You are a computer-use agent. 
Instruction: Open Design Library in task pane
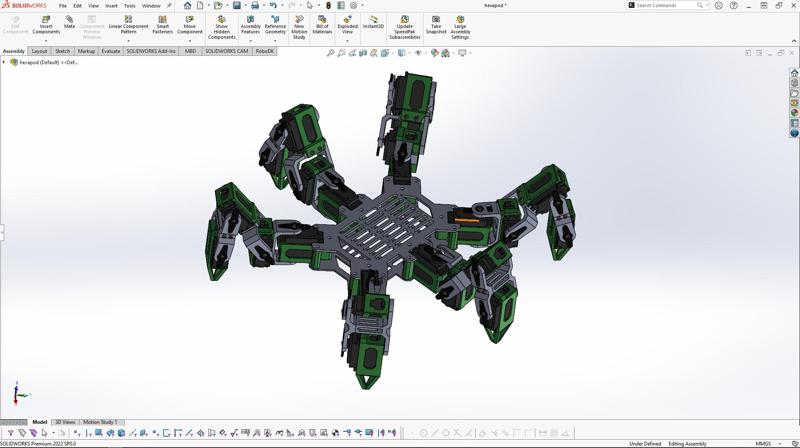point(794,83)
